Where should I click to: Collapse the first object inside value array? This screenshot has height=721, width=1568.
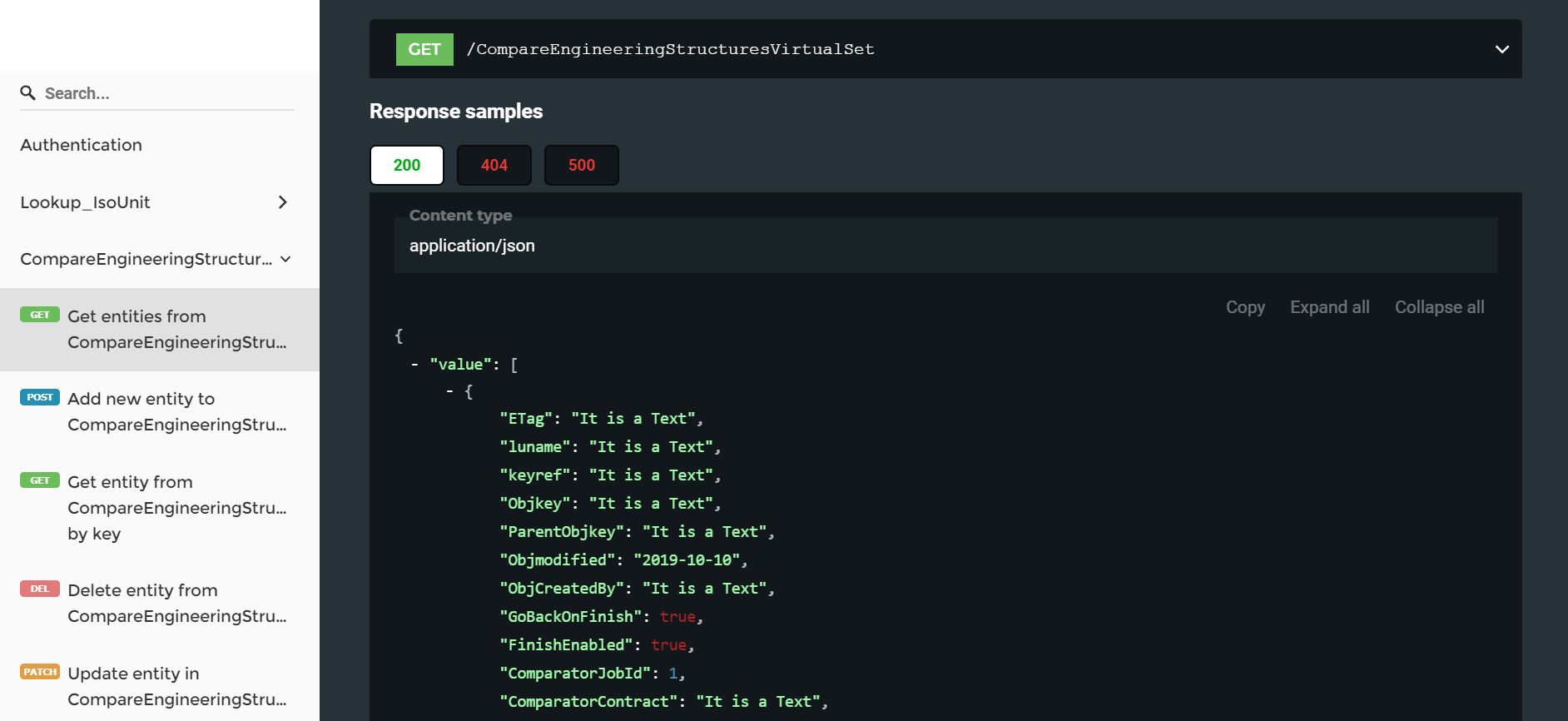[x=449, y=391]
